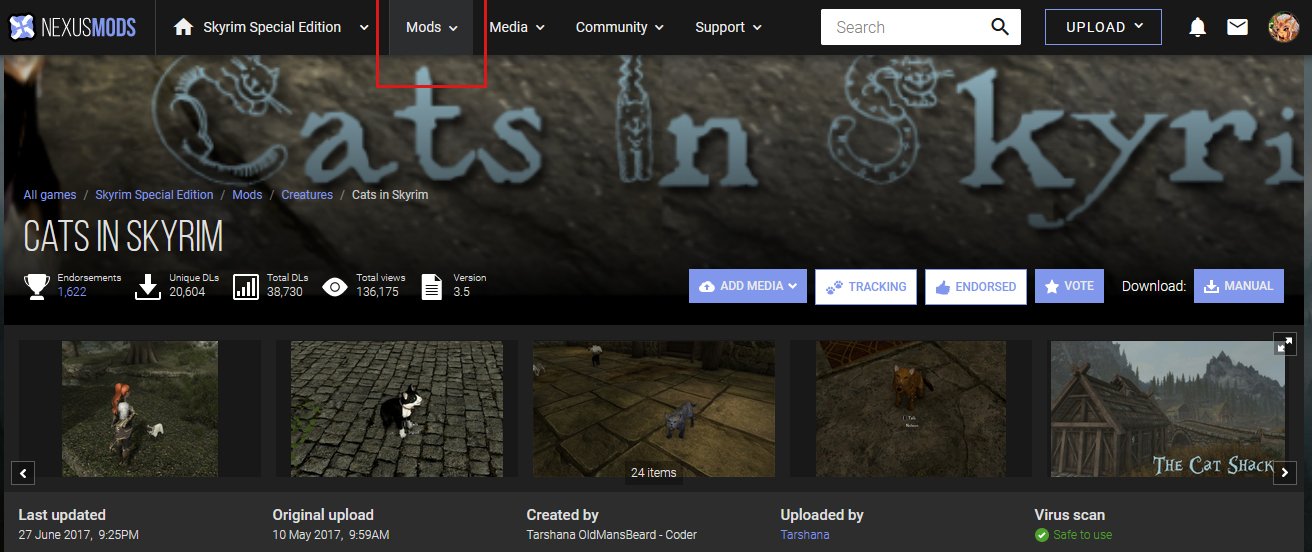Open thumbnail of grey cat on stone floor

[654, 408]
